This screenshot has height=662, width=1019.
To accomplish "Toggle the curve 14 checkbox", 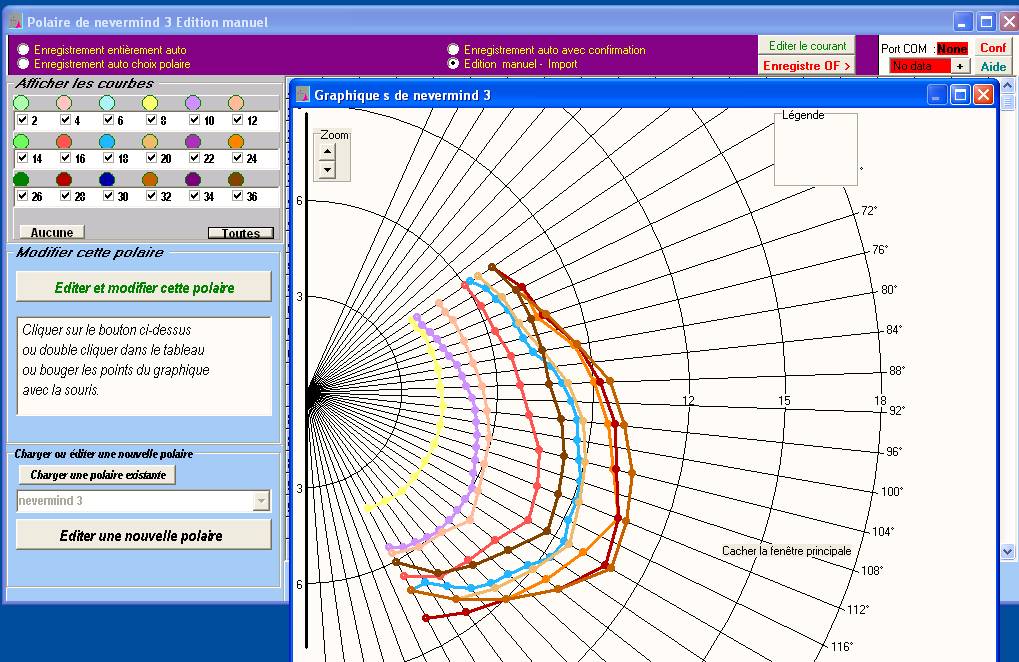I will 23,157.
